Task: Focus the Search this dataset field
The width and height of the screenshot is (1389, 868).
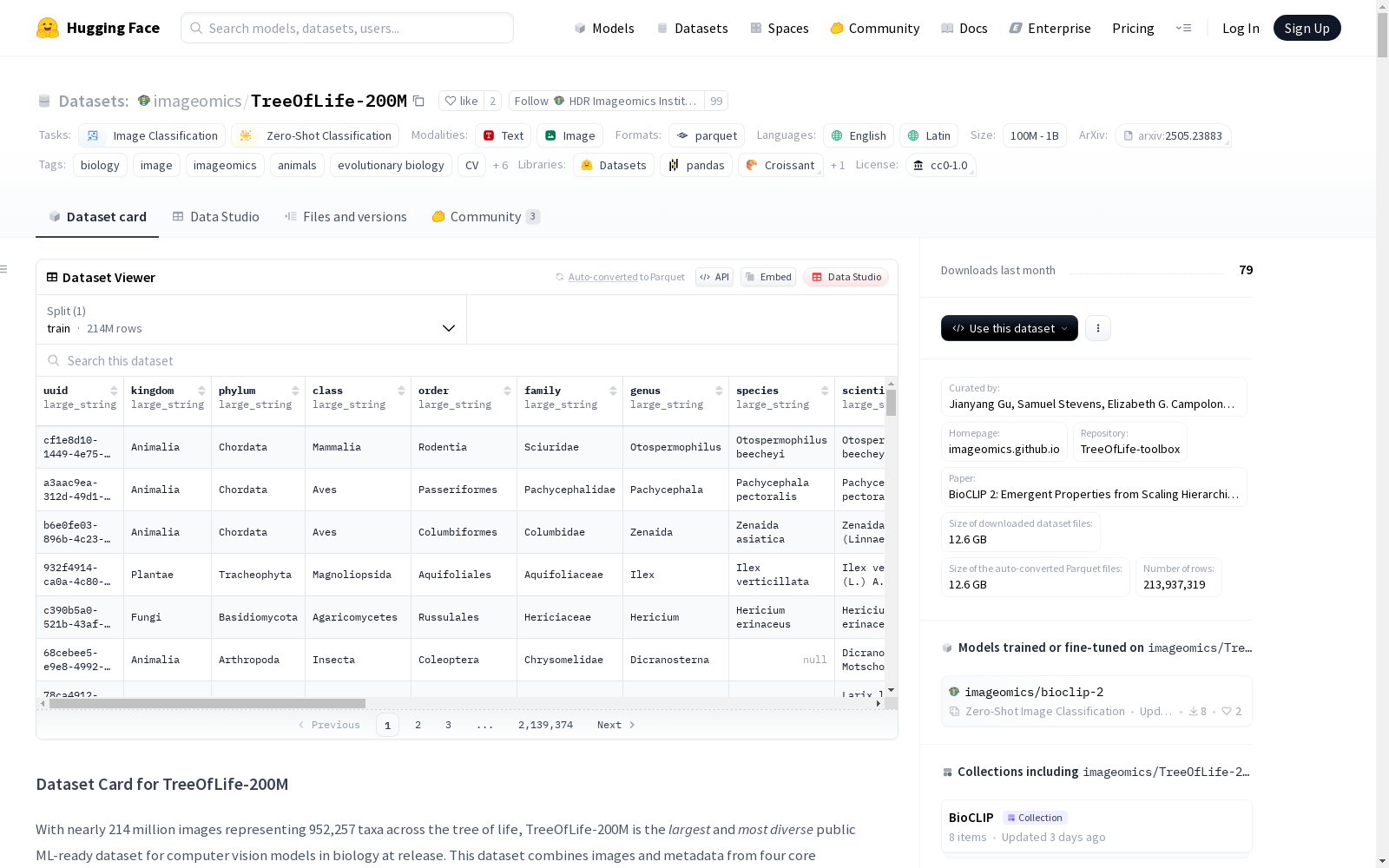Action: pos(467,360)
